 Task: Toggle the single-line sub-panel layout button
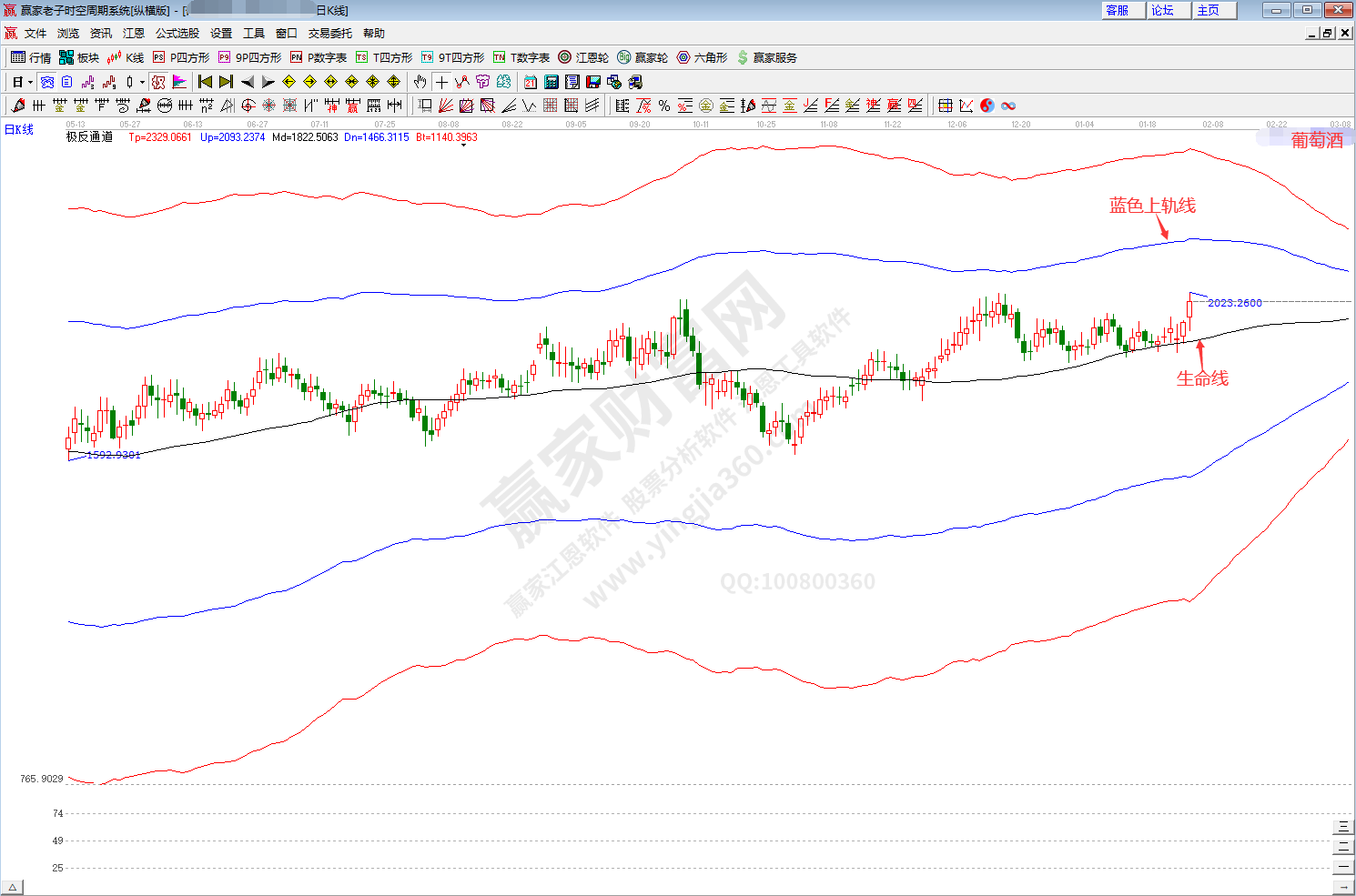pyautogui.click(x=1343, y=867)
